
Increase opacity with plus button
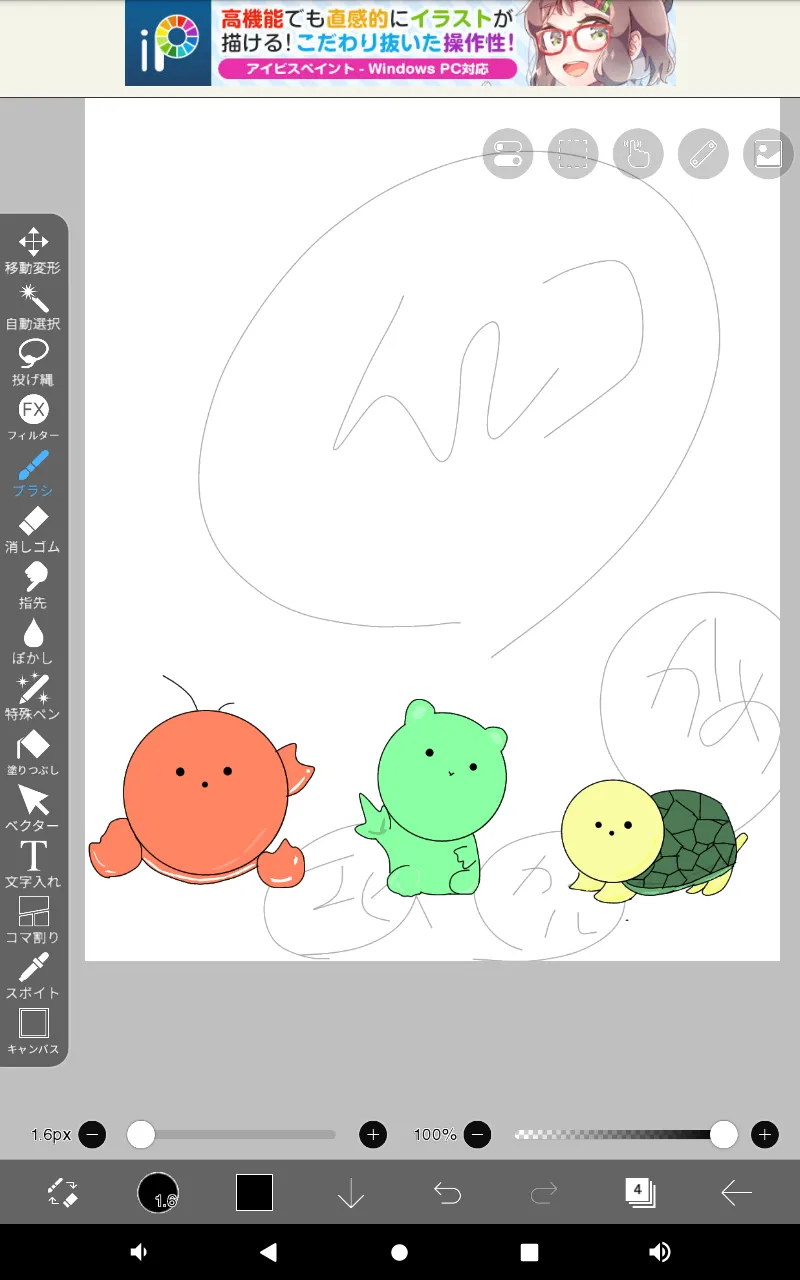[x=765, y=1134]
